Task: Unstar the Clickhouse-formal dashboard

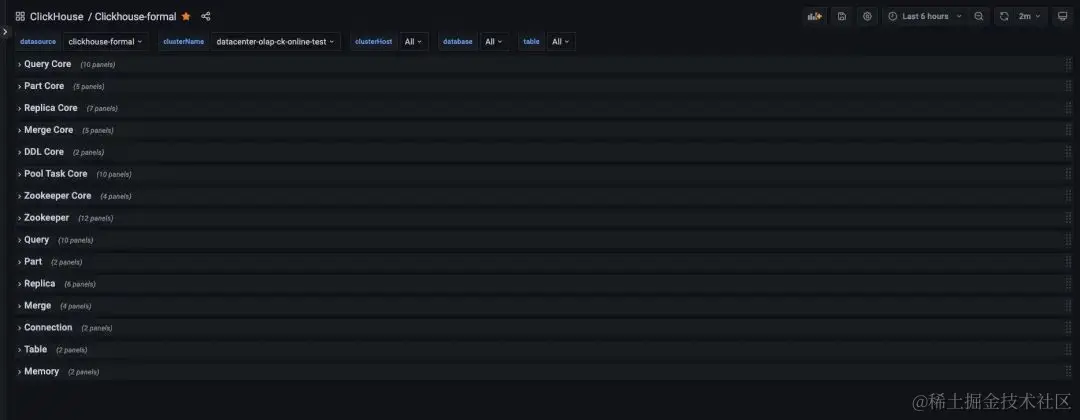Action: pyautogui.click(x=186, y=16)
